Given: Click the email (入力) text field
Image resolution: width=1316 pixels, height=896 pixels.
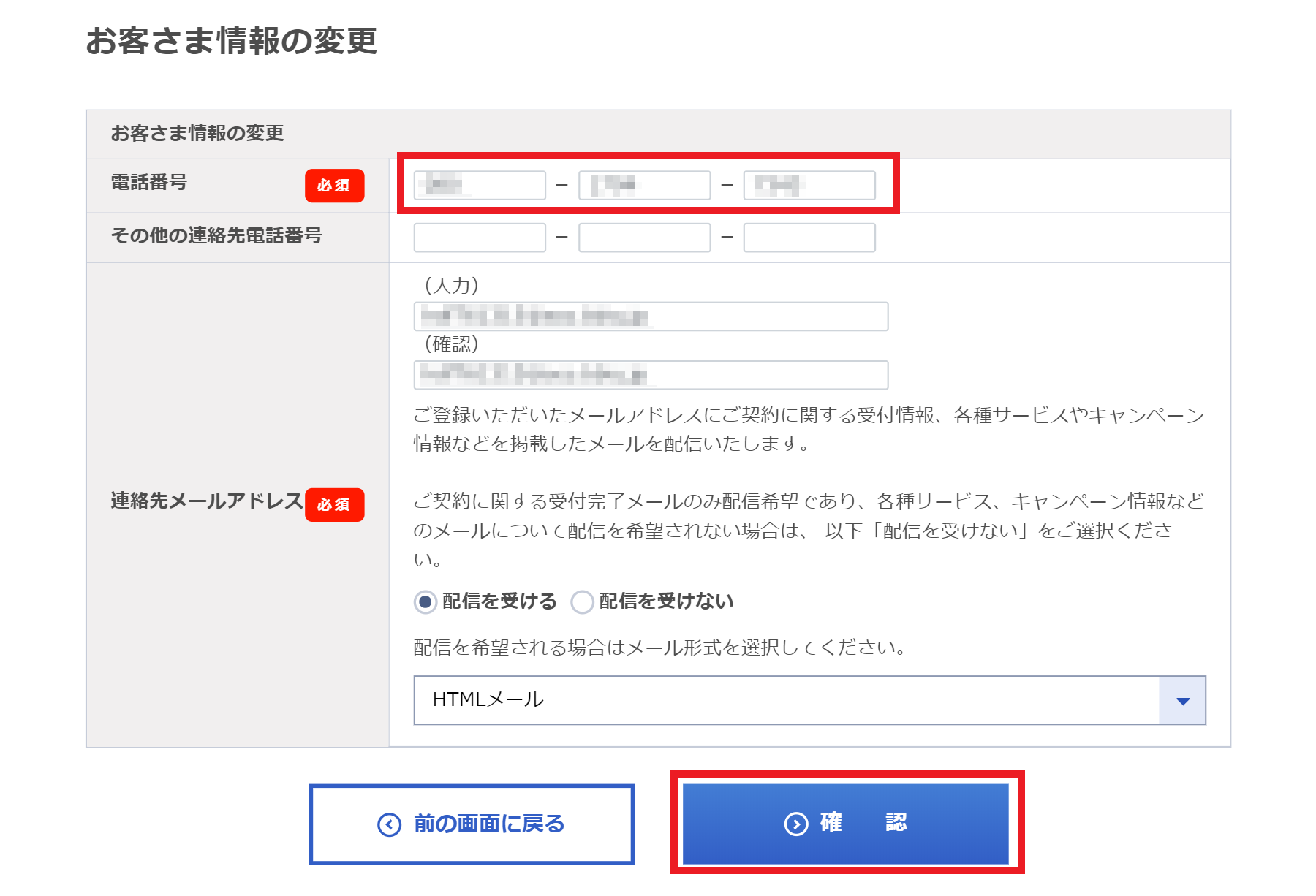Looking at the screenshot, I should tap(651, 316).
